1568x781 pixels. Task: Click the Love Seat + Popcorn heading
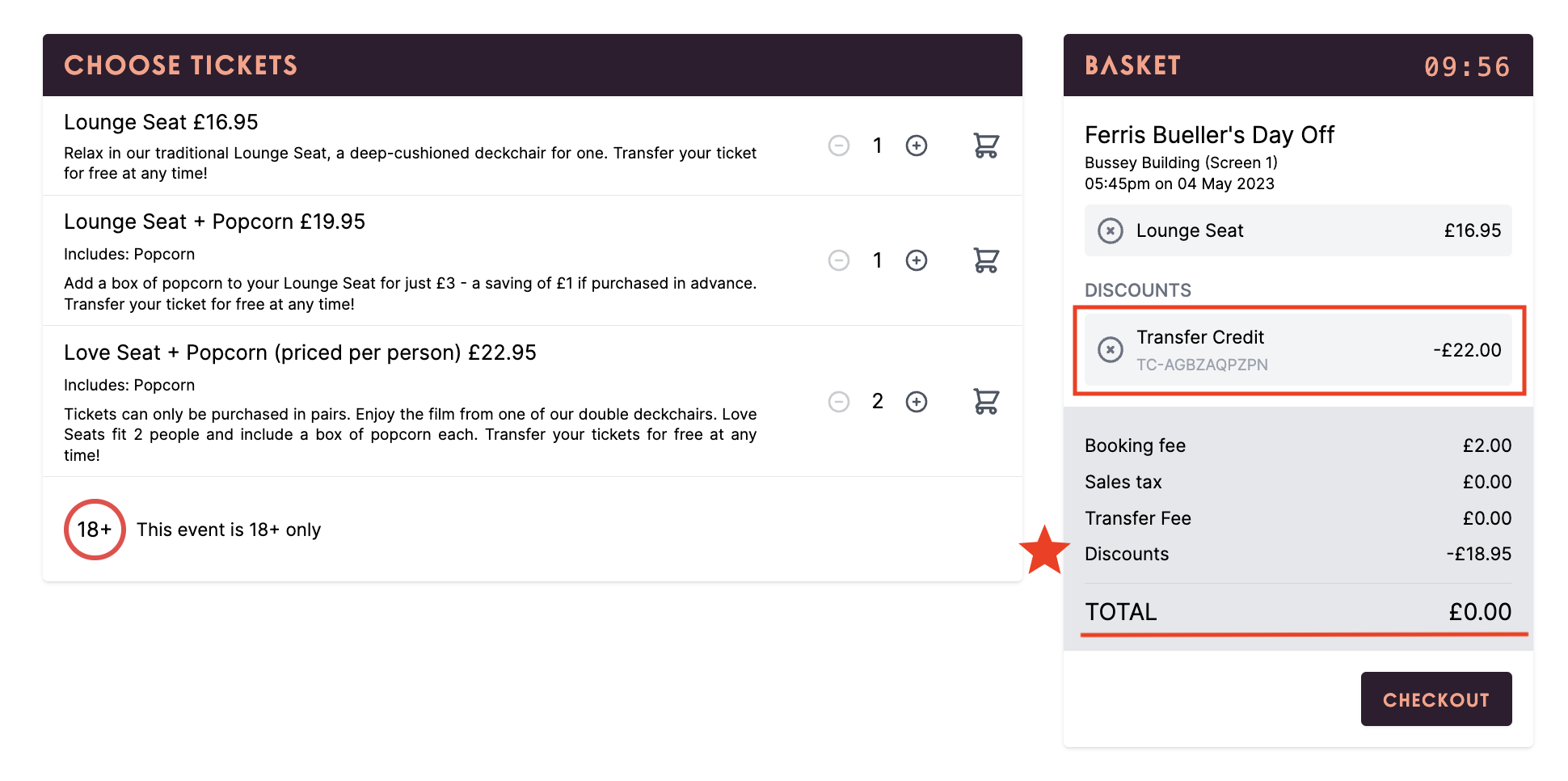point(300,353)
